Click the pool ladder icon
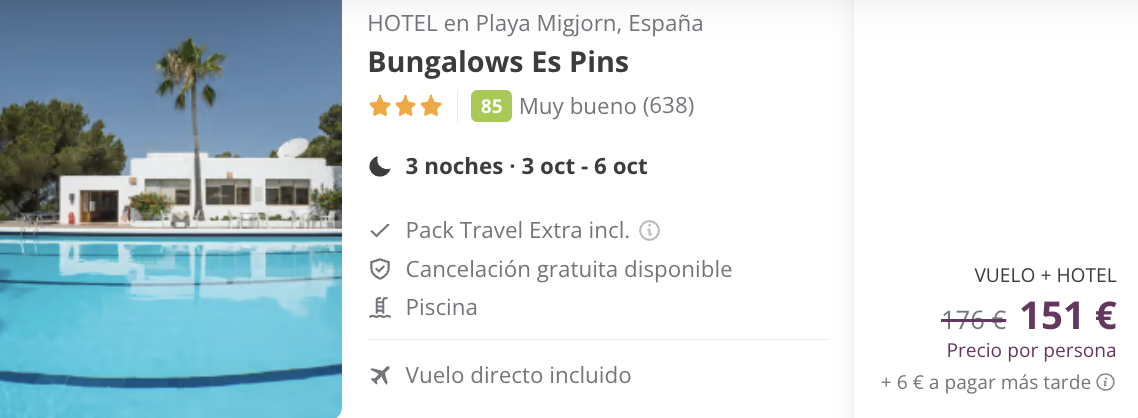The image size is (1138, 418). pyautogui.click(x=380, y=308)
